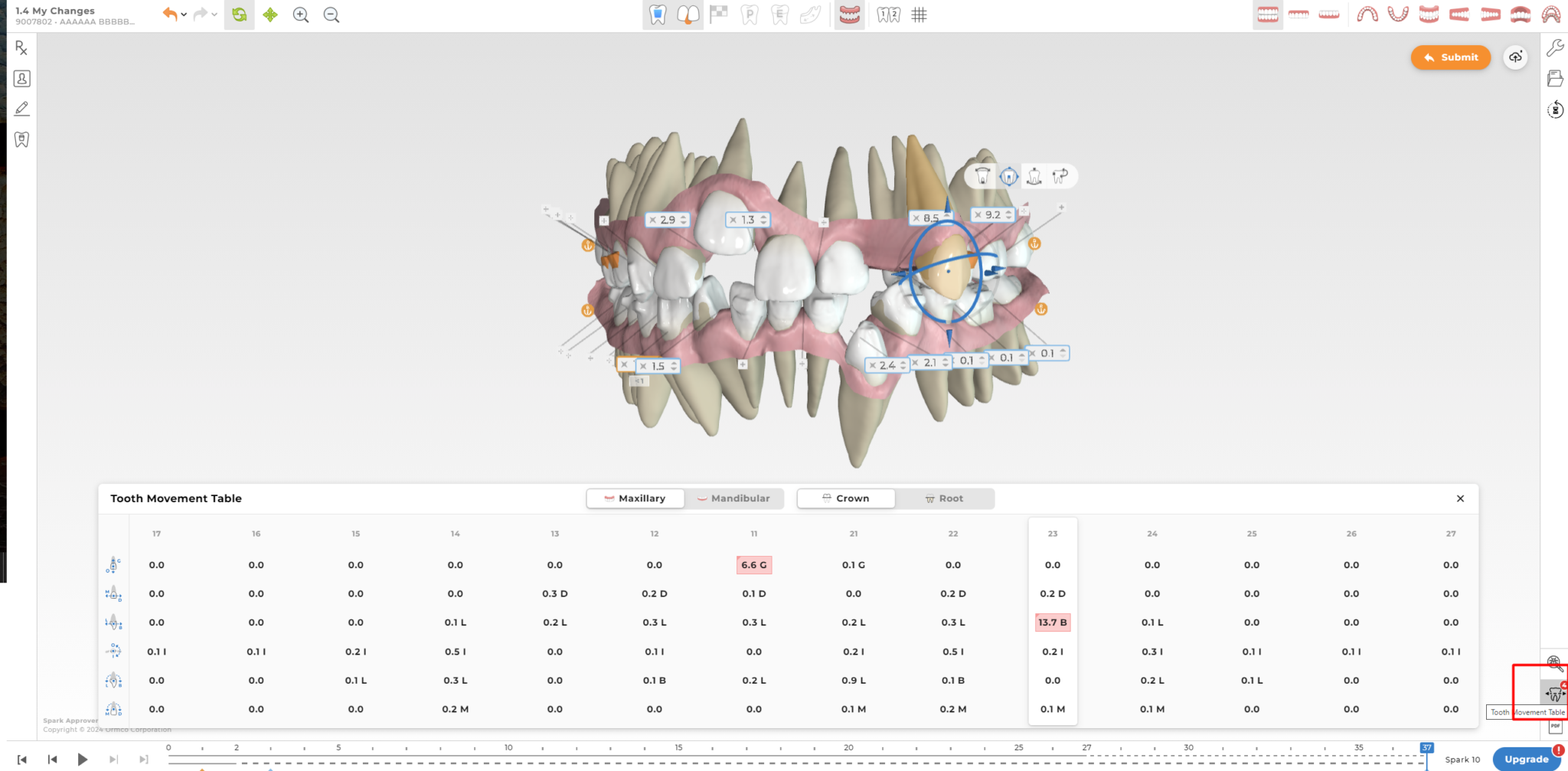The image size is (1568, 771).
Task: Toggle the grid overlay icon
Action: pyautogui.click(x=920, y=15)
